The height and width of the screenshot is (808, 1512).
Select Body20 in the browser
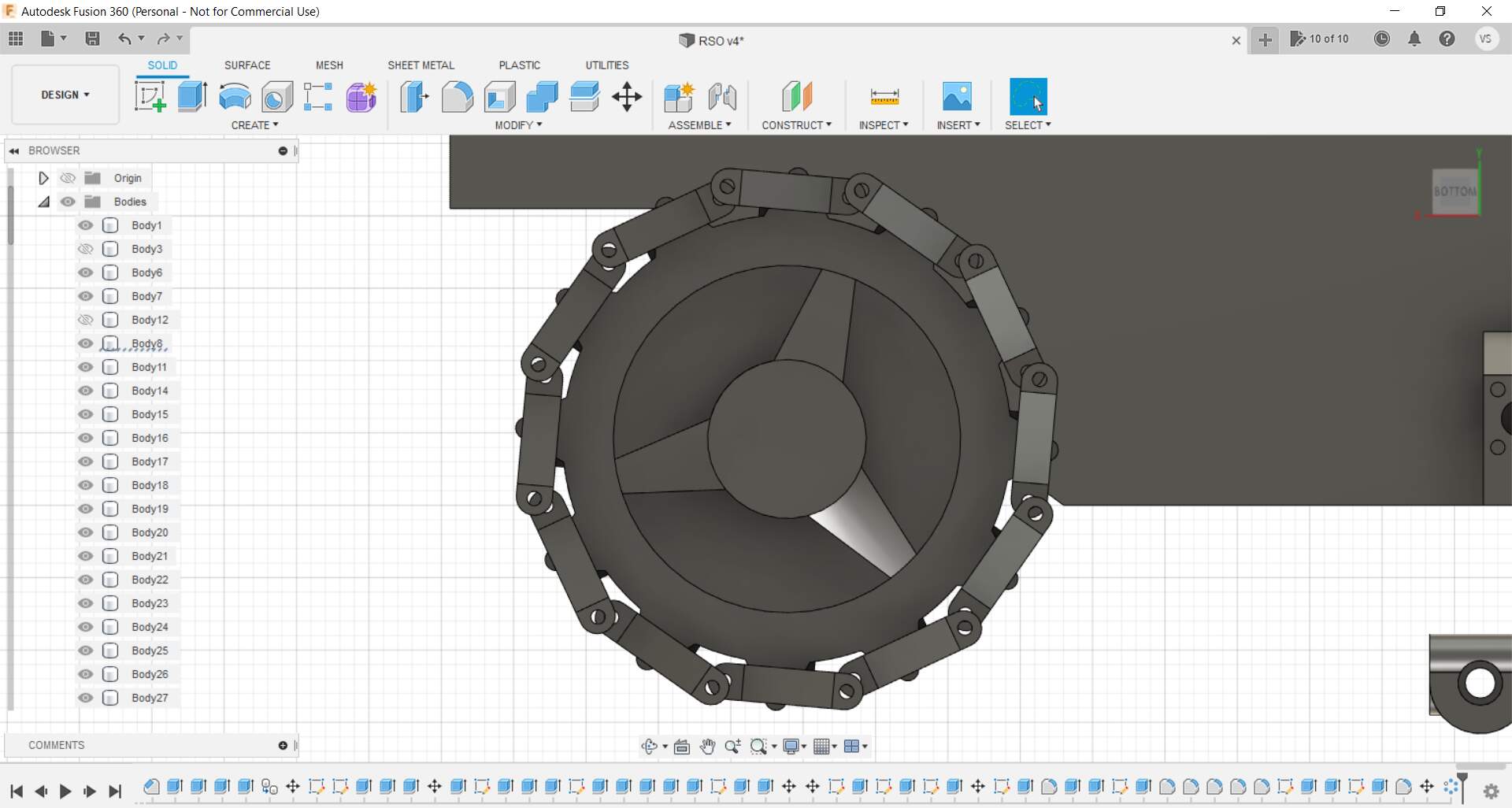coord(150,532)
